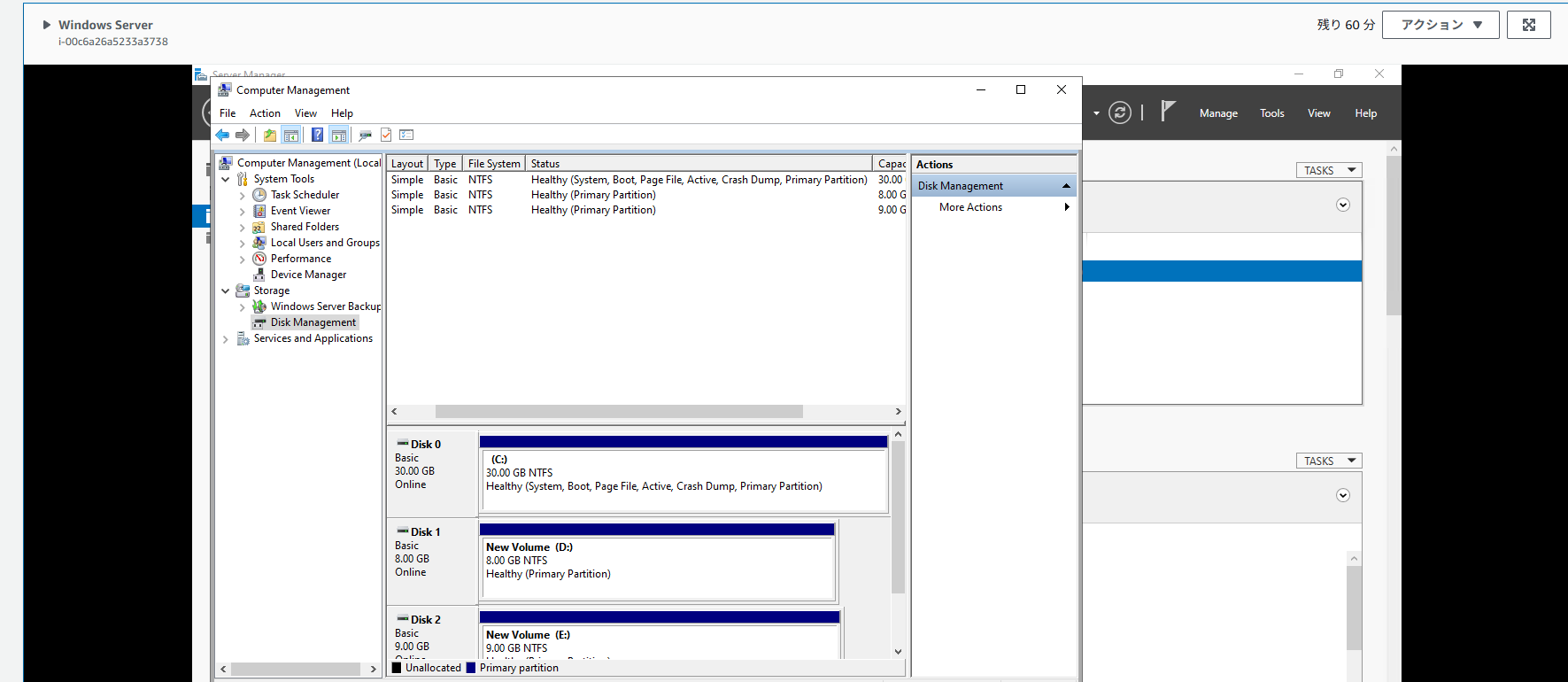Open Server Manager's Manage menu
1568x682 pixels.
pyautogui.click(x=1218, y=113)
